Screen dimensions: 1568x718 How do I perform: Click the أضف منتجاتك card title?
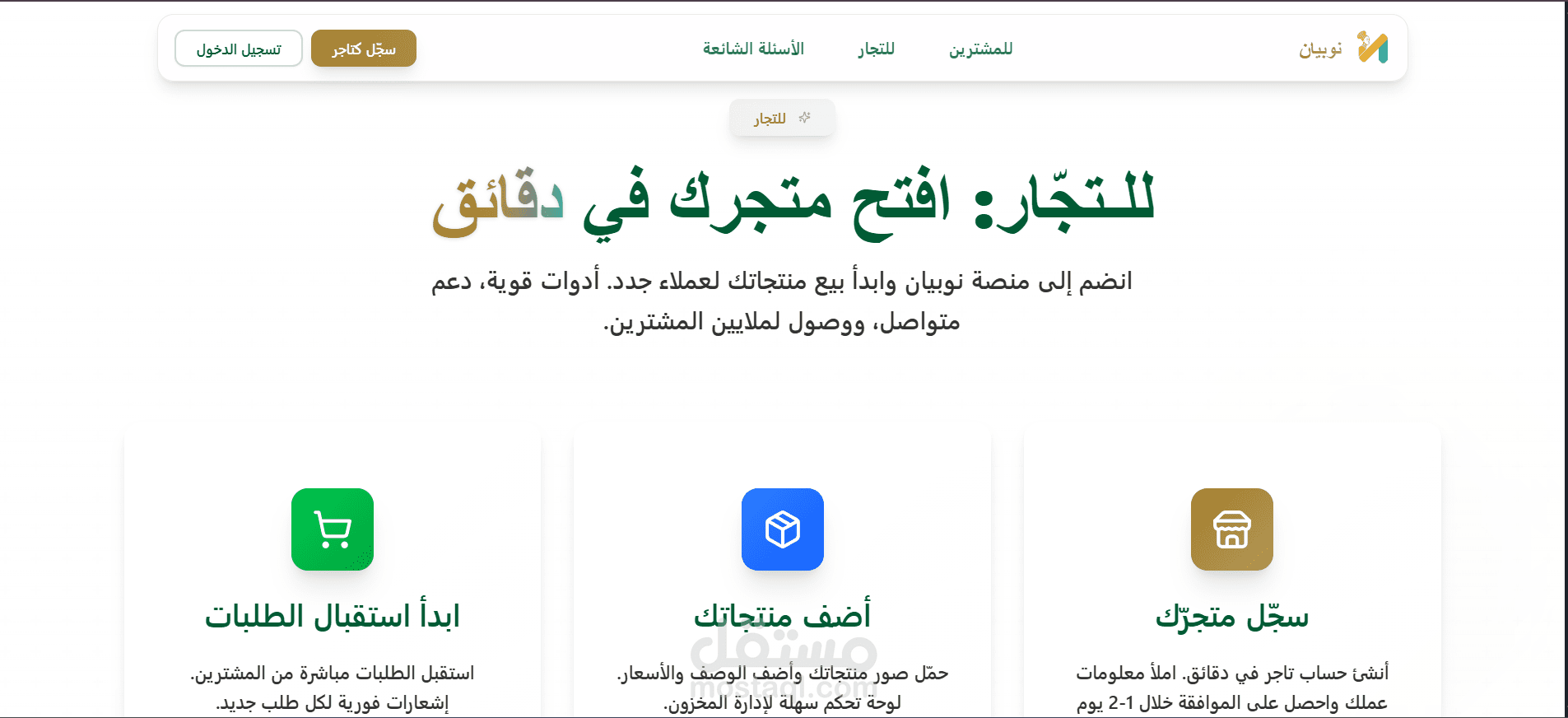[x=782, y=616]
